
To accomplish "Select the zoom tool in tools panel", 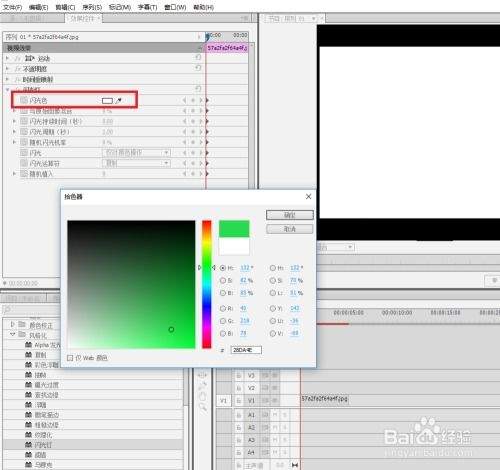I will 202,406.
